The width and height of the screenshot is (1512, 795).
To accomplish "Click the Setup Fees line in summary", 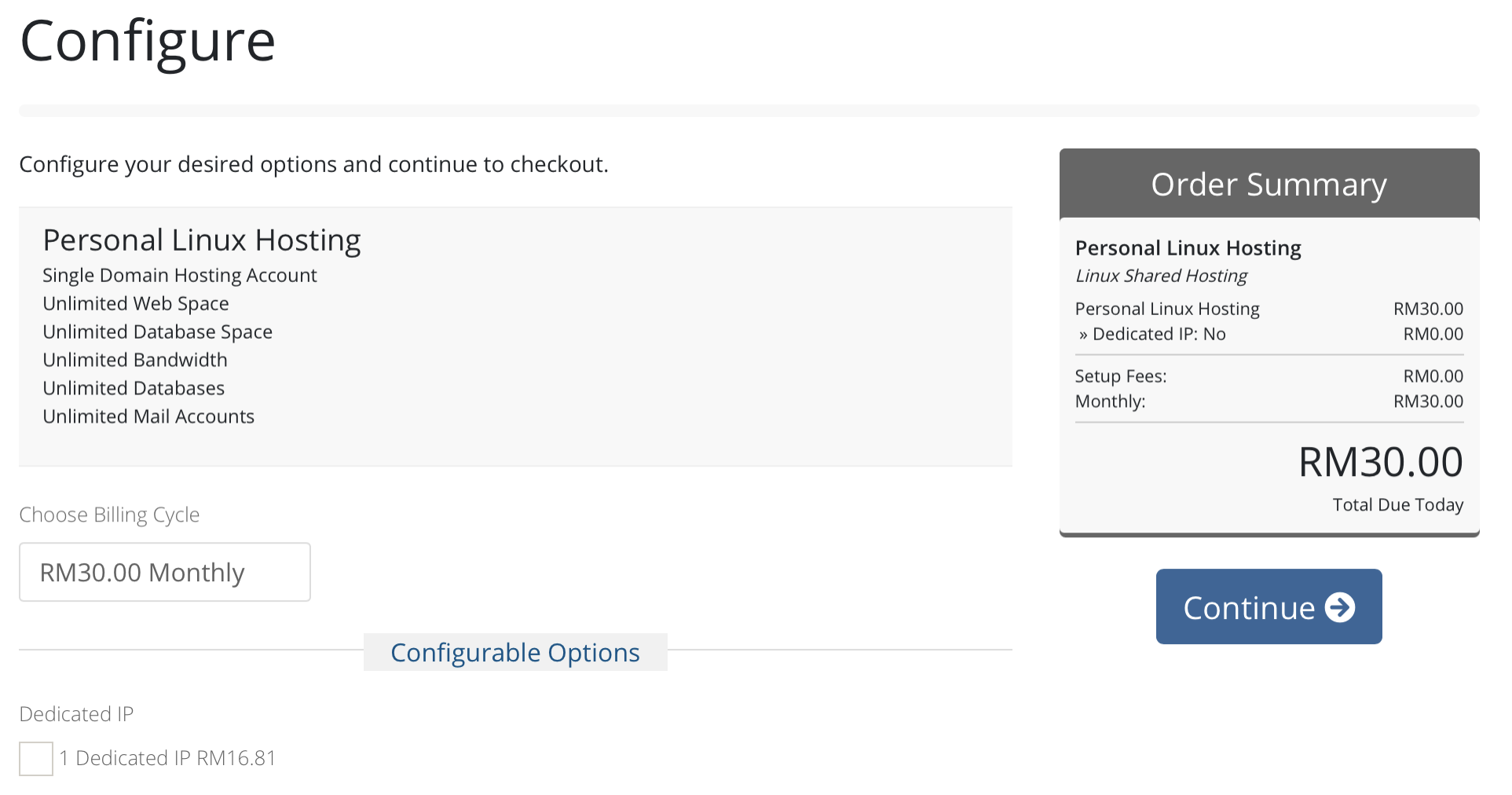I will coord(1269,376).
